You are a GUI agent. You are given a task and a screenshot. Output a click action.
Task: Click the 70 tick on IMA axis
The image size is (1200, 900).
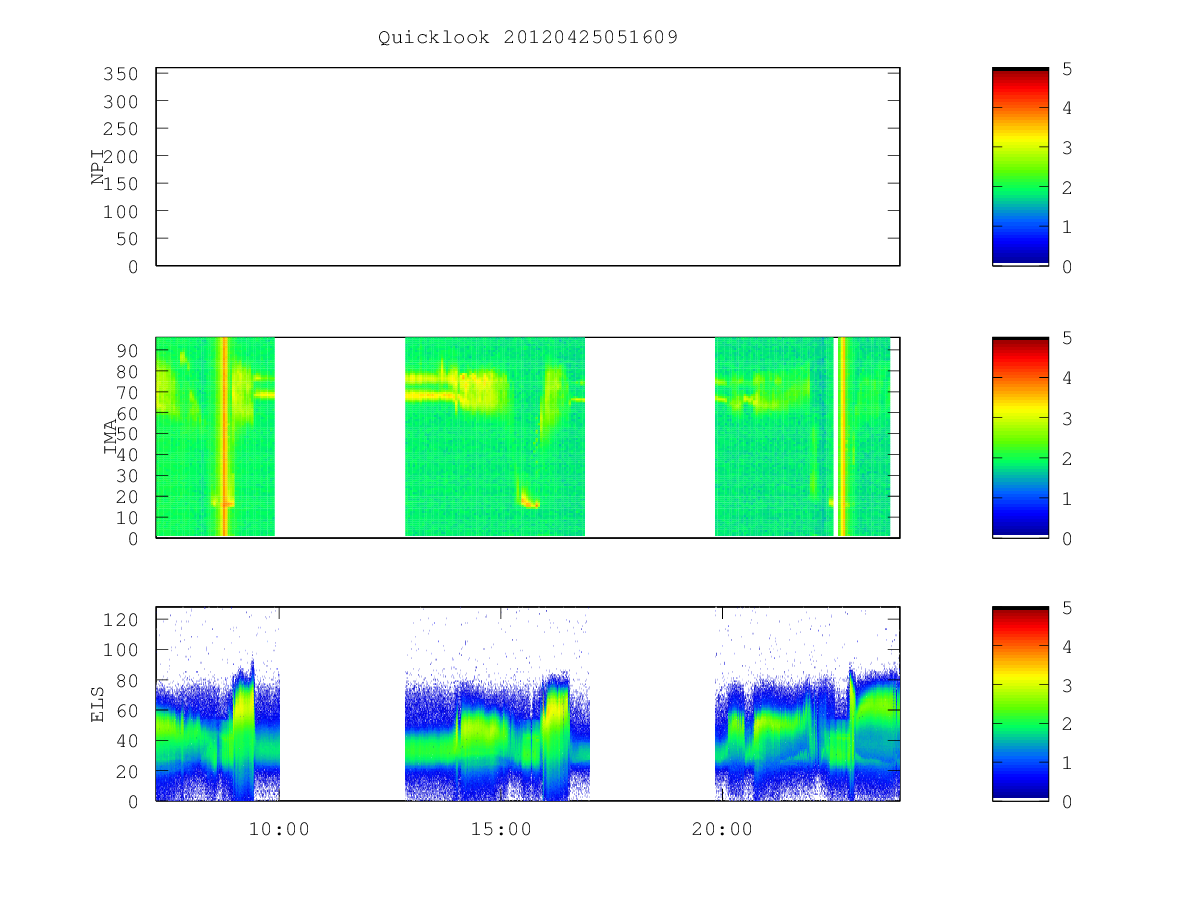[127, 392]
